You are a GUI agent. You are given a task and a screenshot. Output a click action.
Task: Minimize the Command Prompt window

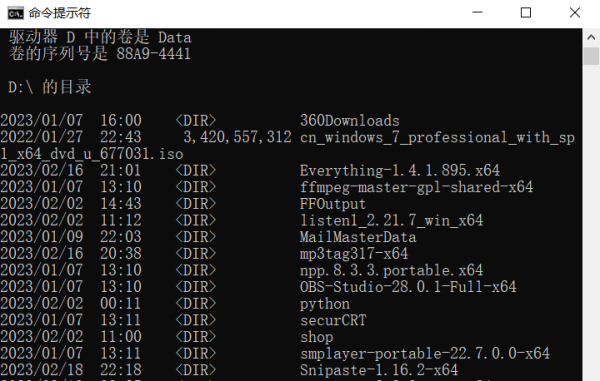(477, 13)
